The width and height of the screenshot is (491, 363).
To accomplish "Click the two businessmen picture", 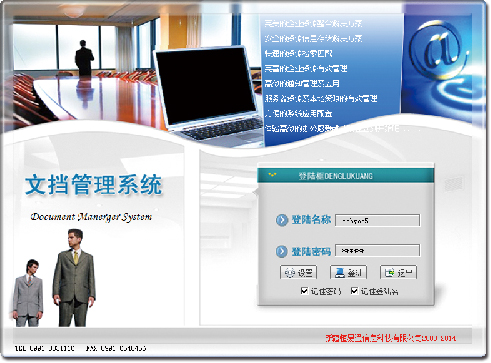I will coord(54,278).
